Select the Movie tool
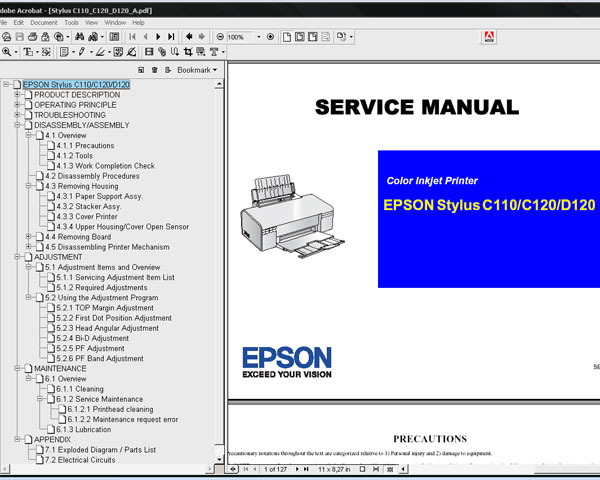600x480 pixels. coord(149,52)
